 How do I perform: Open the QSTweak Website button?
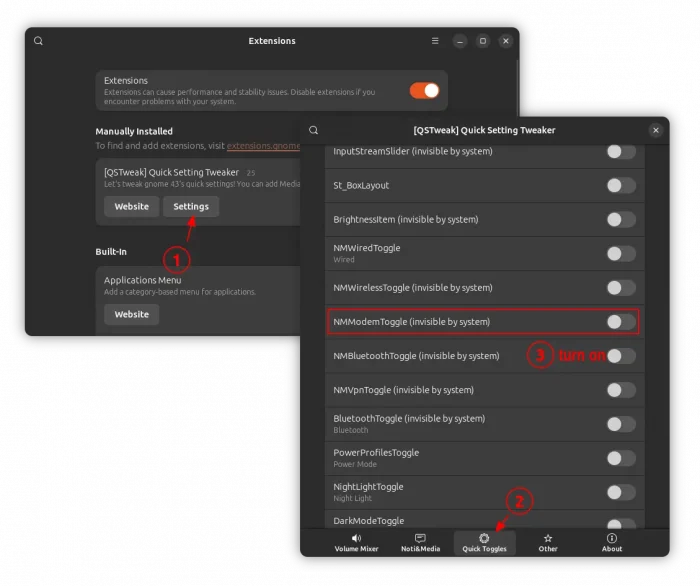[131, 207]
